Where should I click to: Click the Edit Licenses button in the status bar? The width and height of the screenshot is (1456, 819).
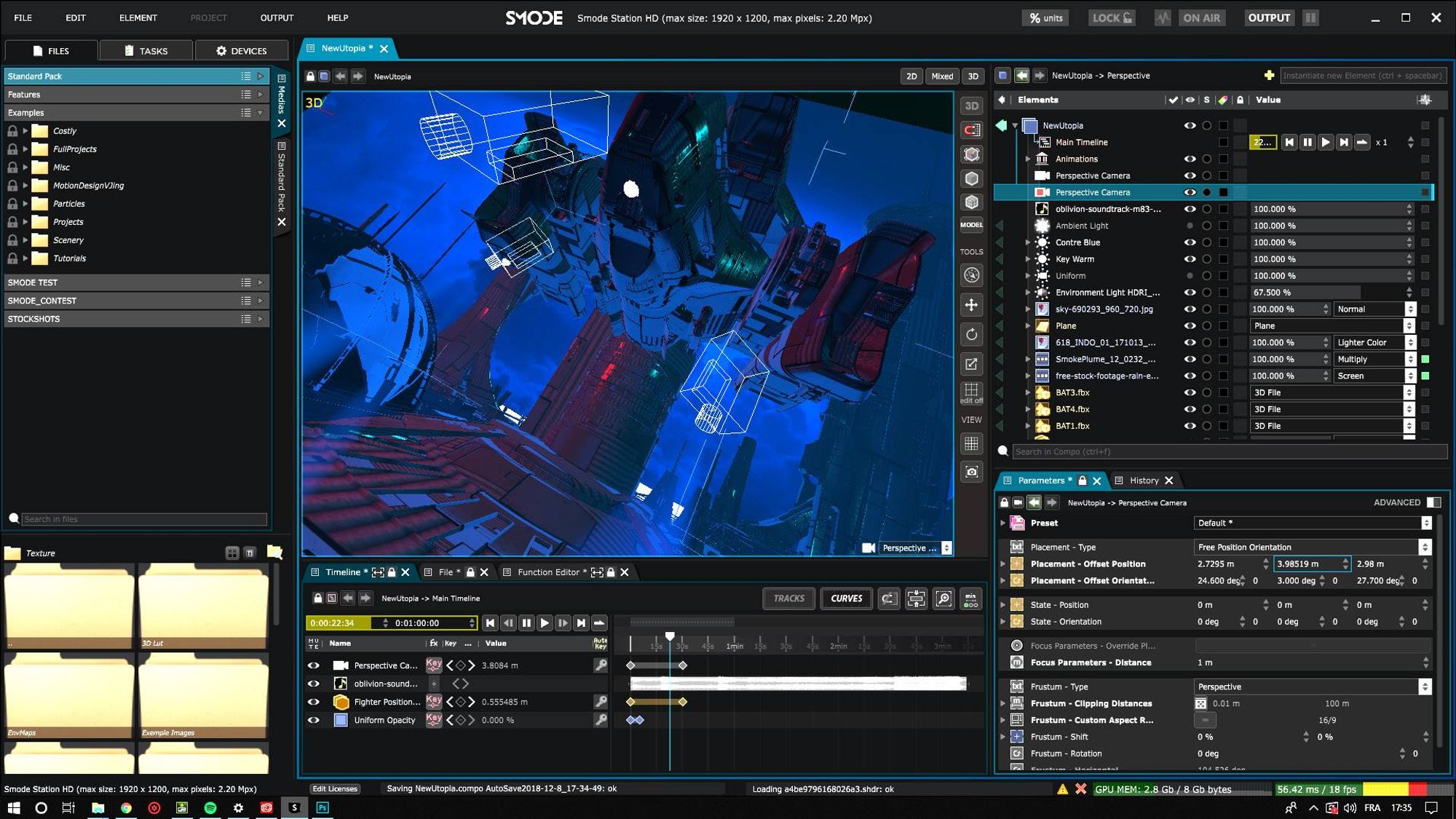point(335,788)
